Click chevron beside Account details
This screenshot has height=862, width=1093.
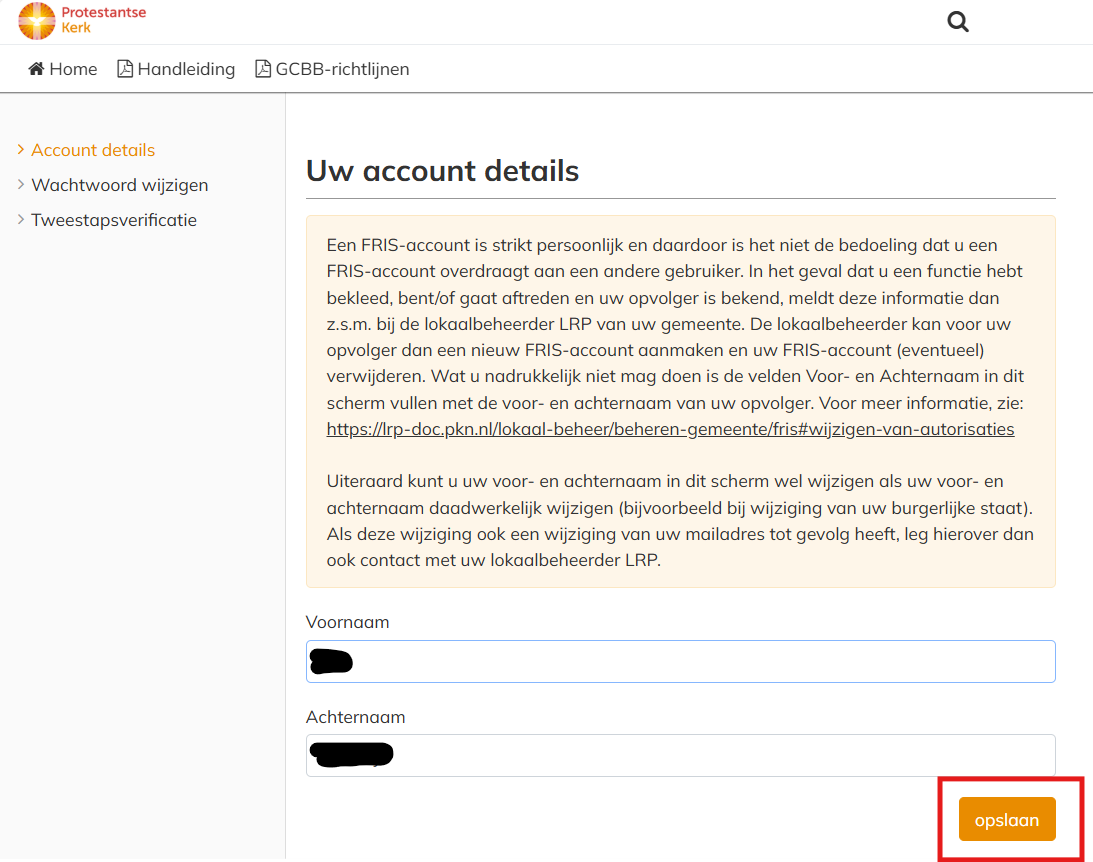click(x=21, y=149)
